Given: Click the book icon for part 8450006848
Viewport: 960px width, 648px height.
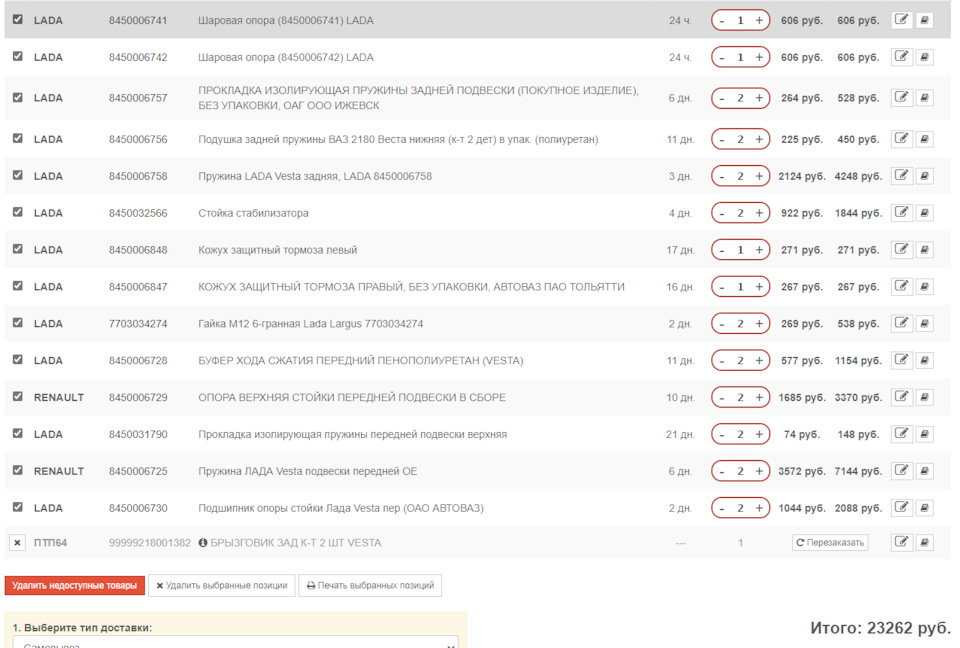Looking at the screenshot, I should [924, 249].
